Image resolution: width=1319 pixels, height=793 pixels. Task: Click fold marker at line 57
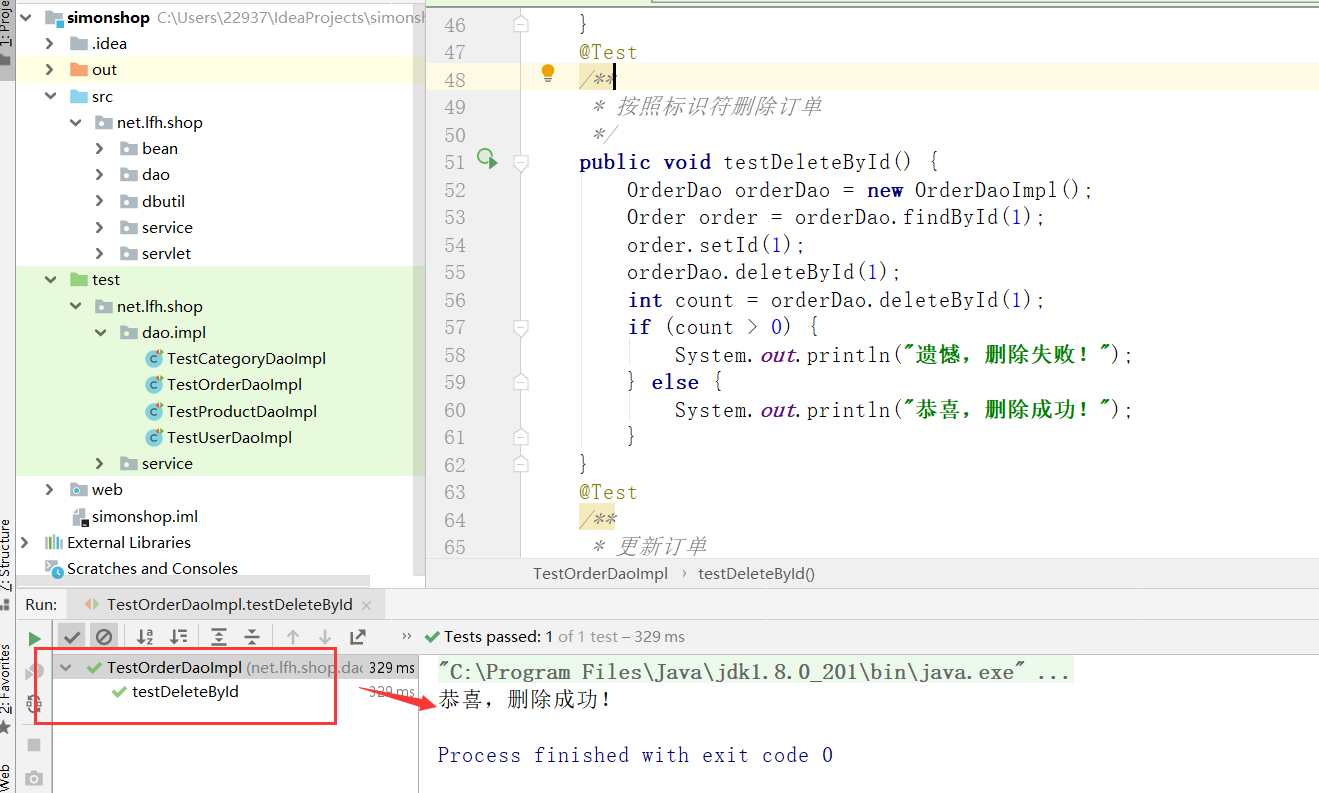tap(520, 327)
